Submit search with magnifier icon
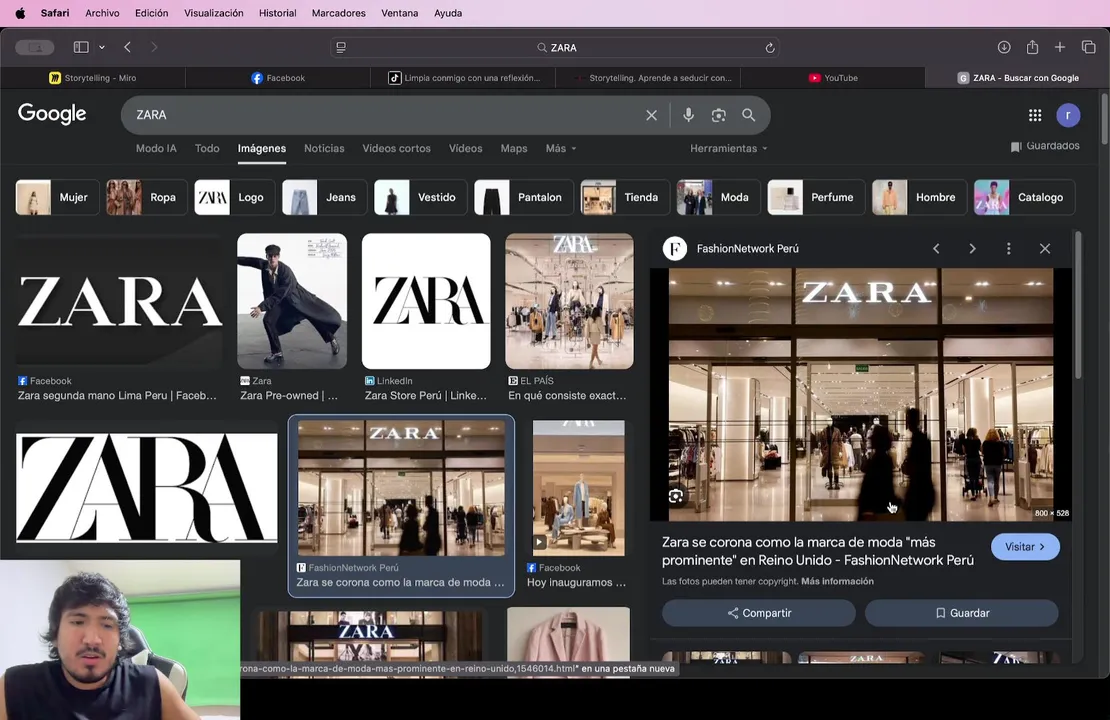 click(x=748, y=115)
